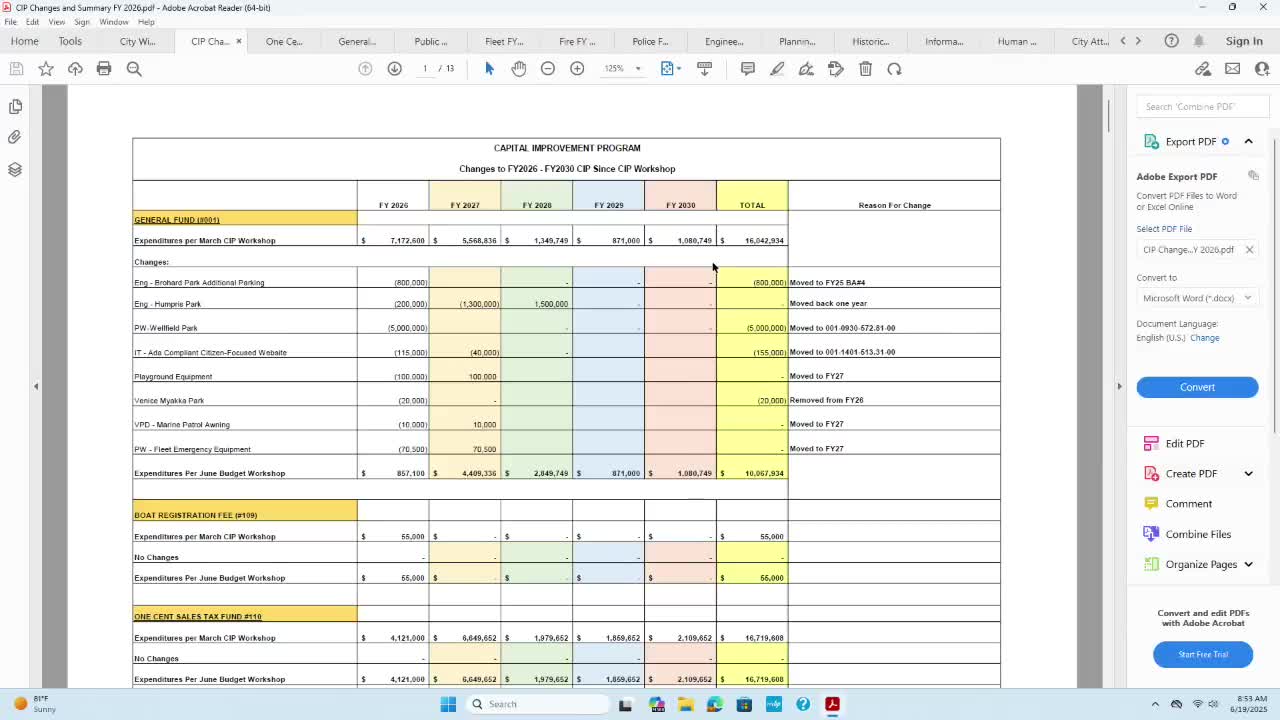Click the Sign In link

[1244, 41]
